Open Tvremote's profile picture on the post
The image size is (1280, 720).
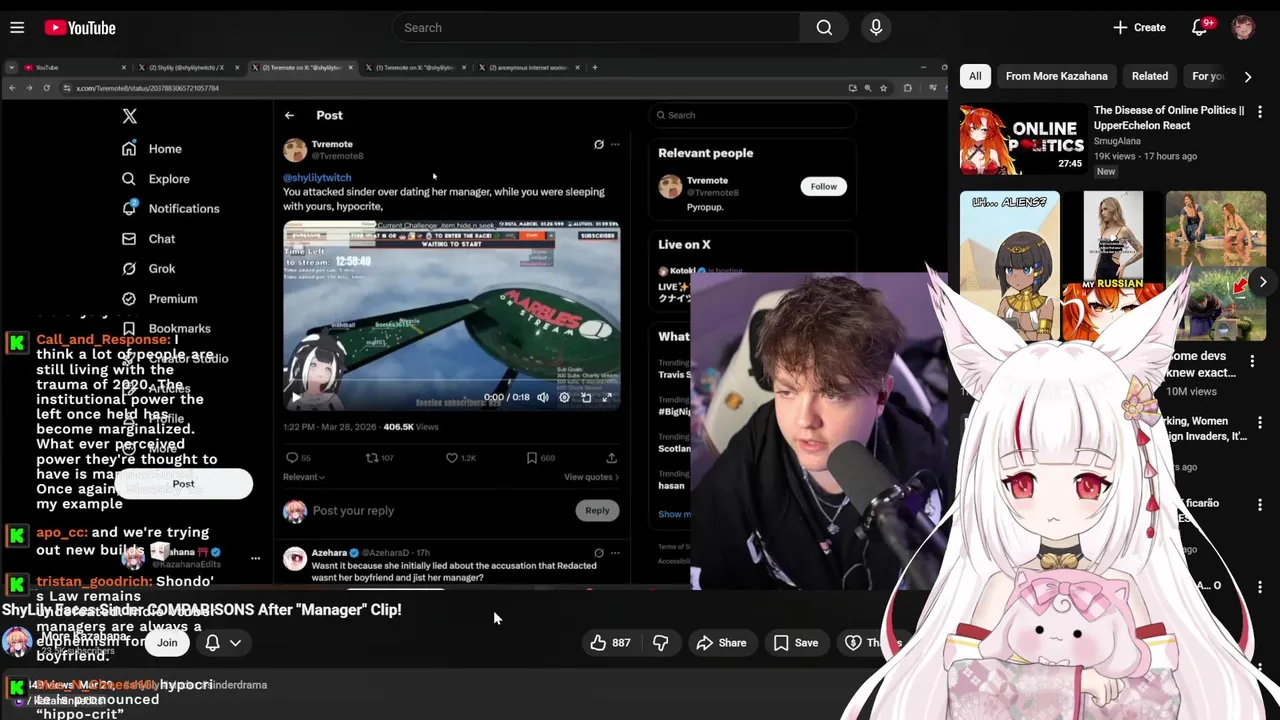coord(295,150)
